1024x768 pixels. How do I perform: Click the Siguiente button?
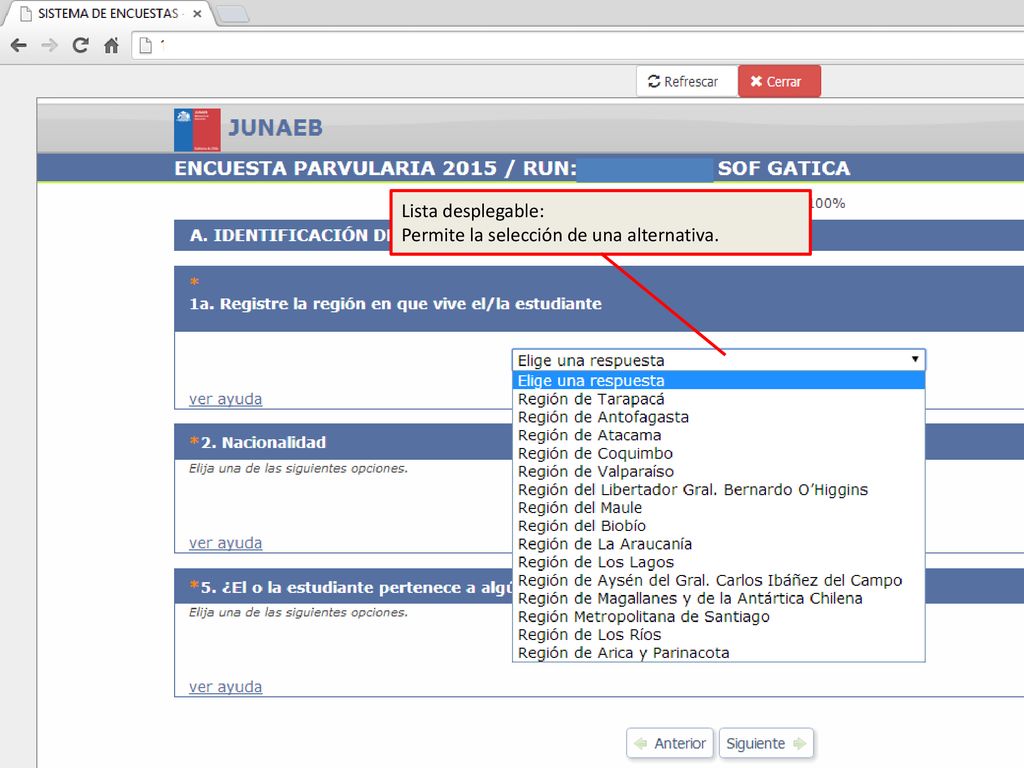tap(766, 743)
